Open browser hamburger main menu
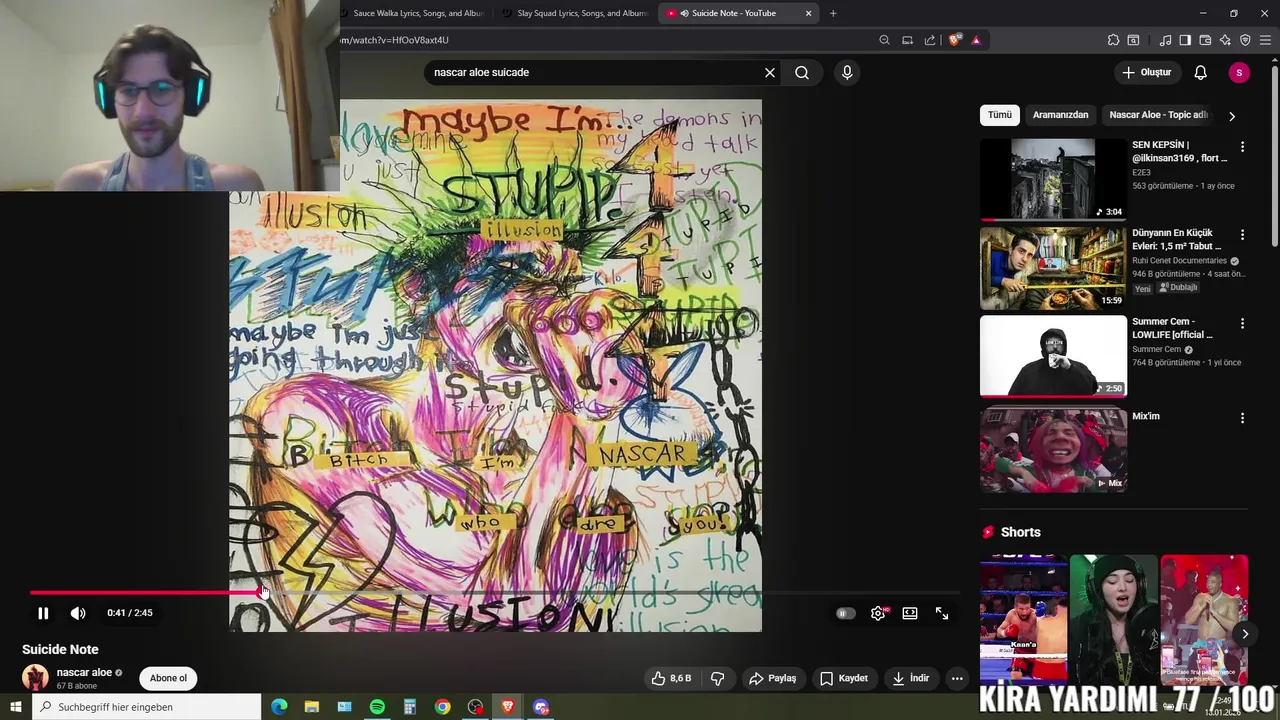The width and height of the screenshot is (1280, 720). [1265, 40]
